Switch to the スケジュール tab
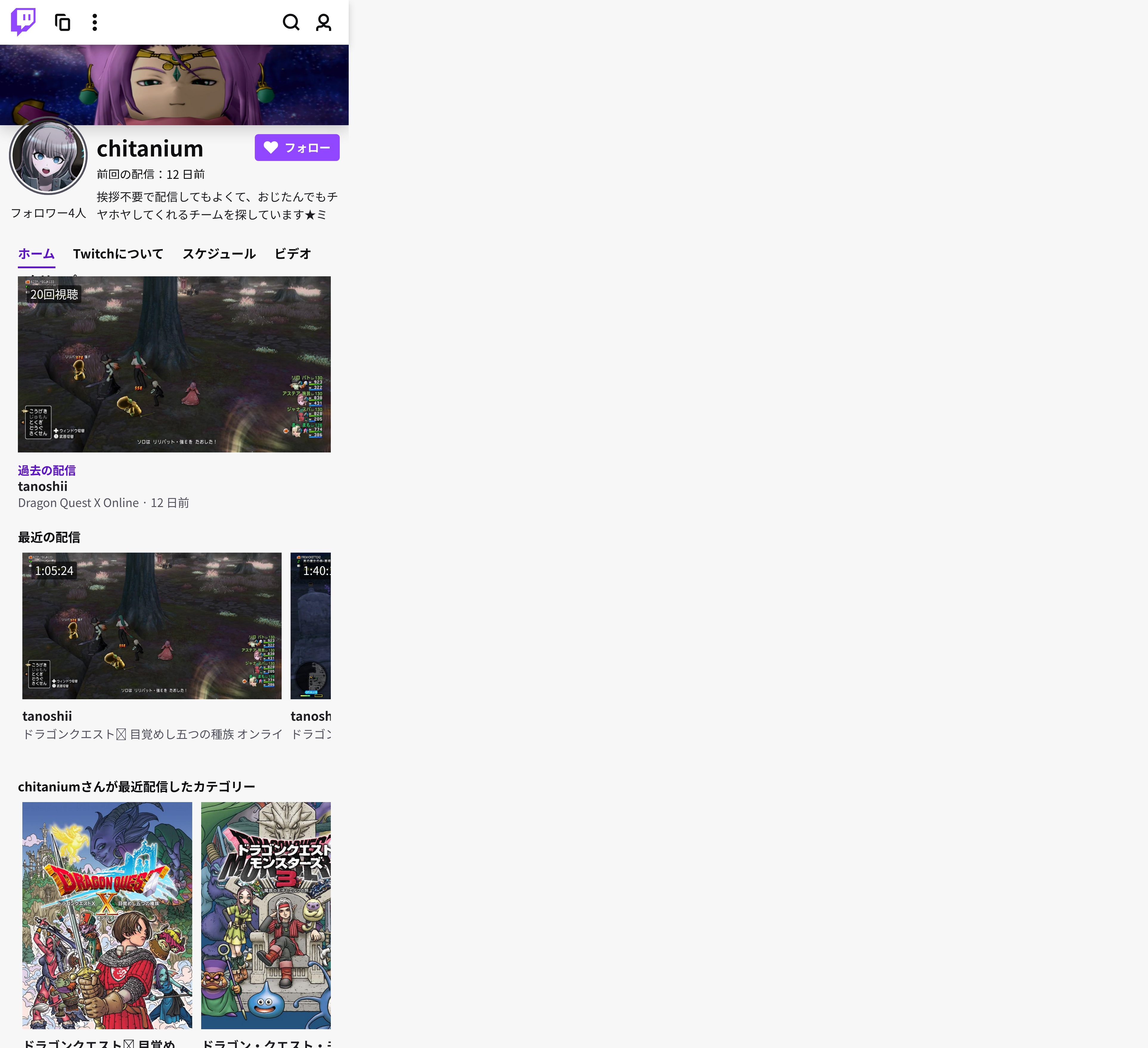The image size is (1148, 1048). (219, 254)
